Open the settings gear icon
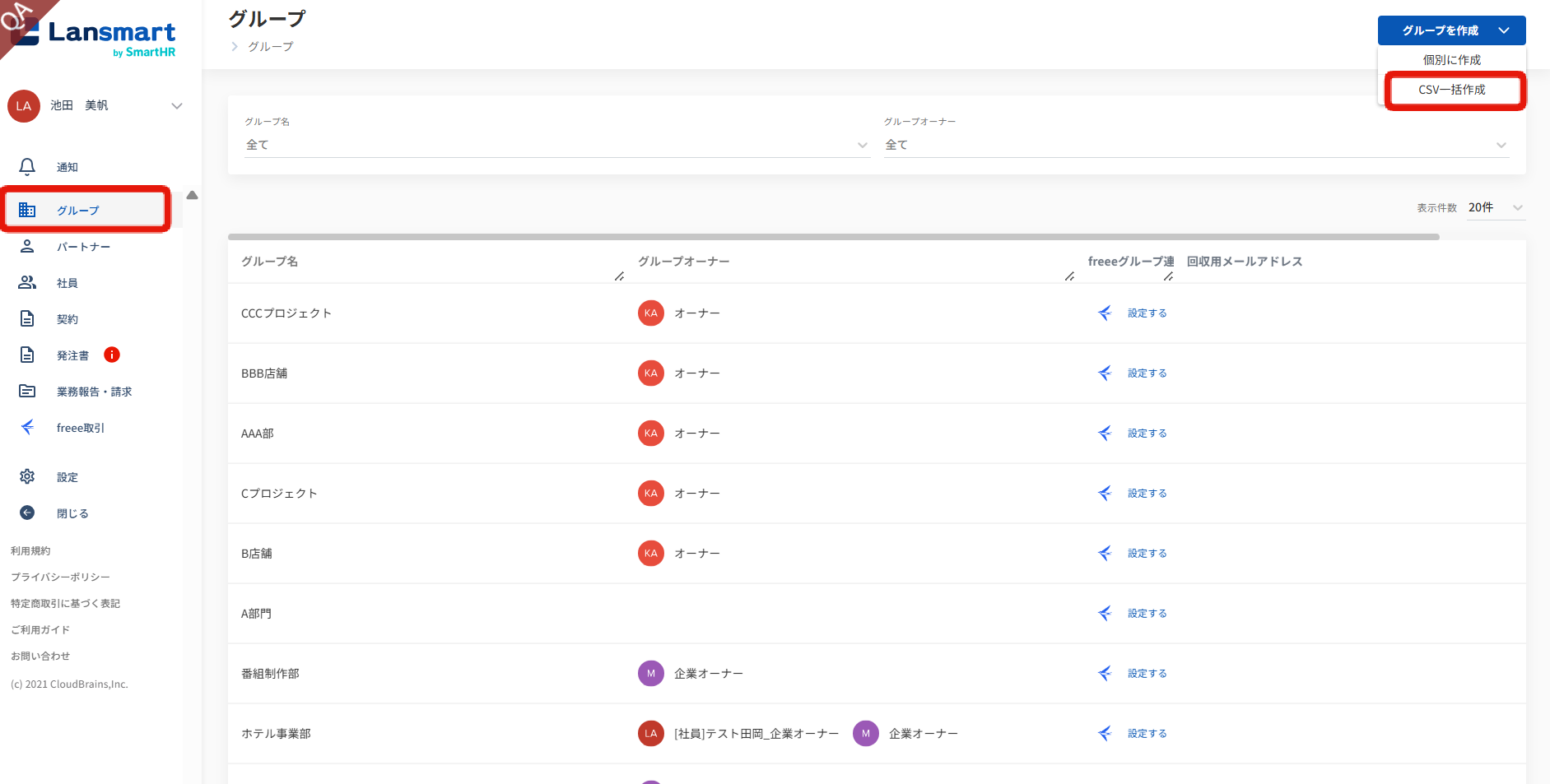This screenshot has height=784, width=1550. coord(27,477)
